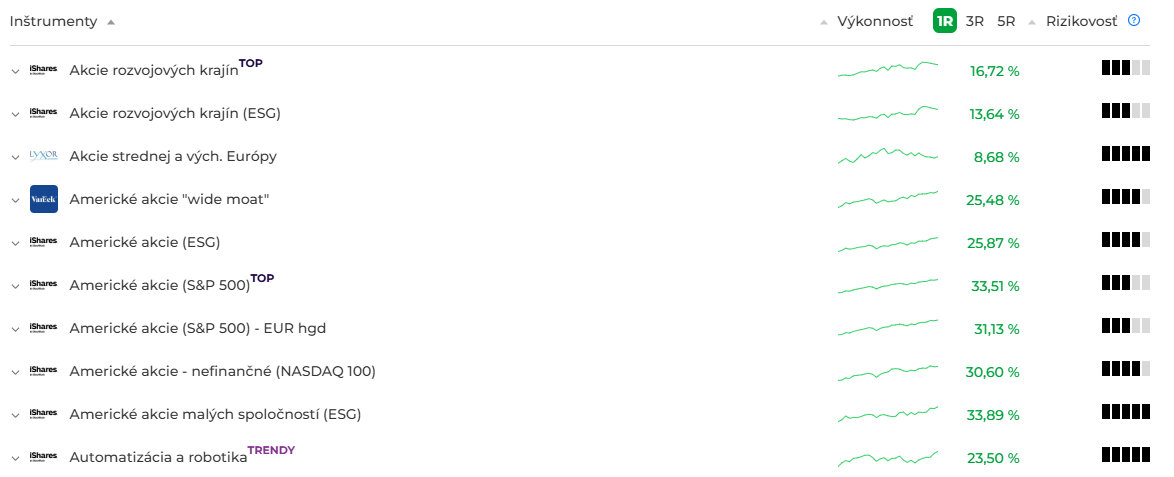The width and height of the screenshot is (1174, 477).
Task: Switch performance period to 5R
Action: [x=1006, y=21]
